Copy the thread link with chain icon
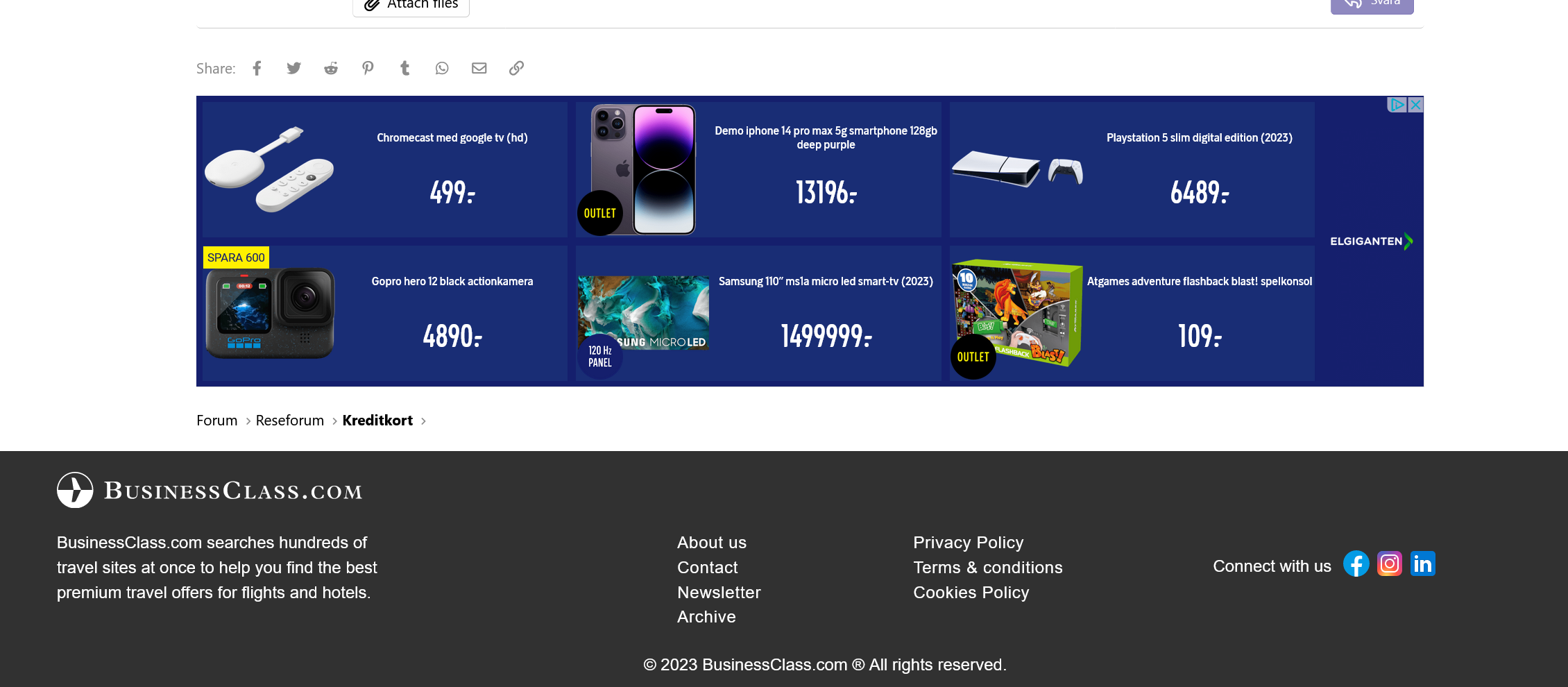This screenshot has height=687, width=1568. 516,68
